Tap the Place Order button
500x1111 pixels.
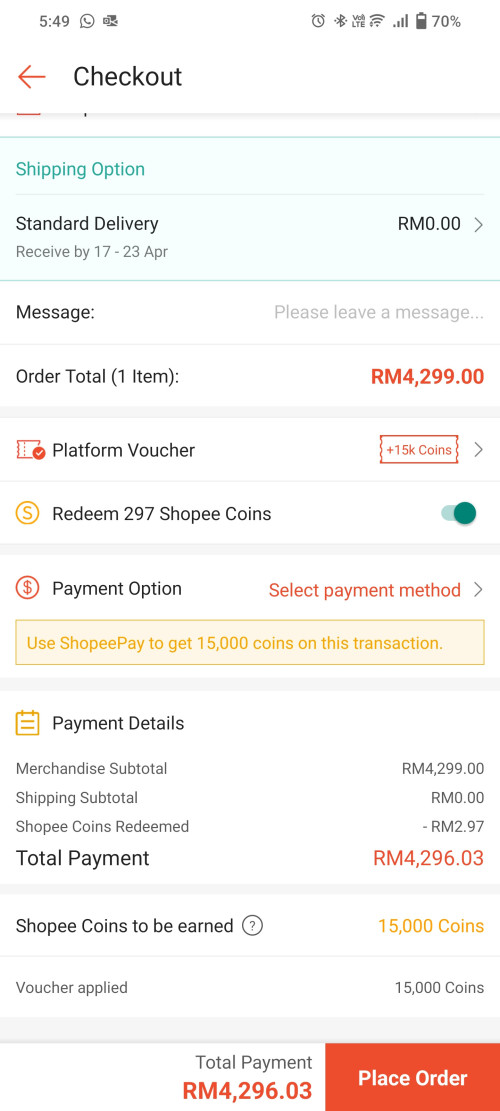click(x=413, y=1078)
